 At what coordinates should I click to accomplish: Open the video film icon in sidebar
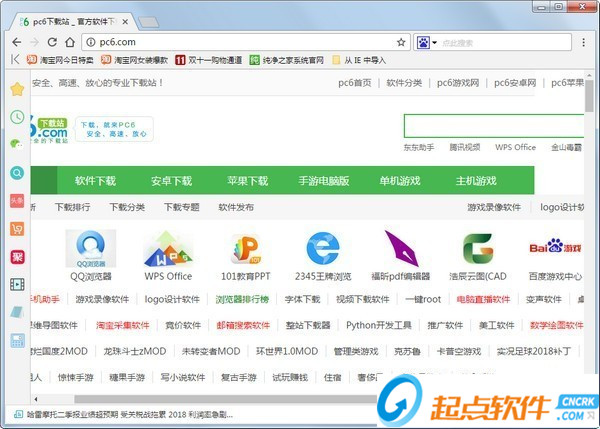tap(17, 284)
